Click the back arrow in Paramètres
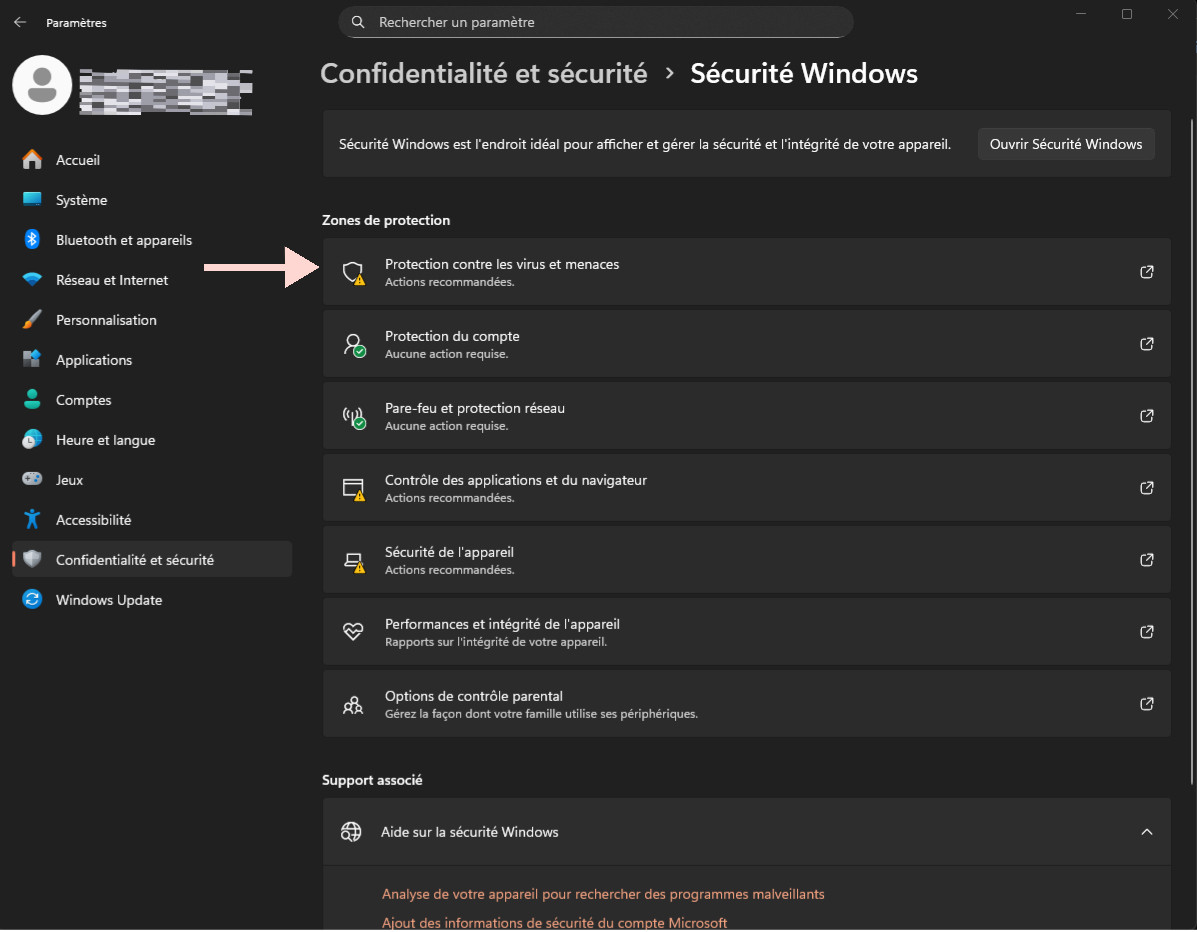 [20, 22]
